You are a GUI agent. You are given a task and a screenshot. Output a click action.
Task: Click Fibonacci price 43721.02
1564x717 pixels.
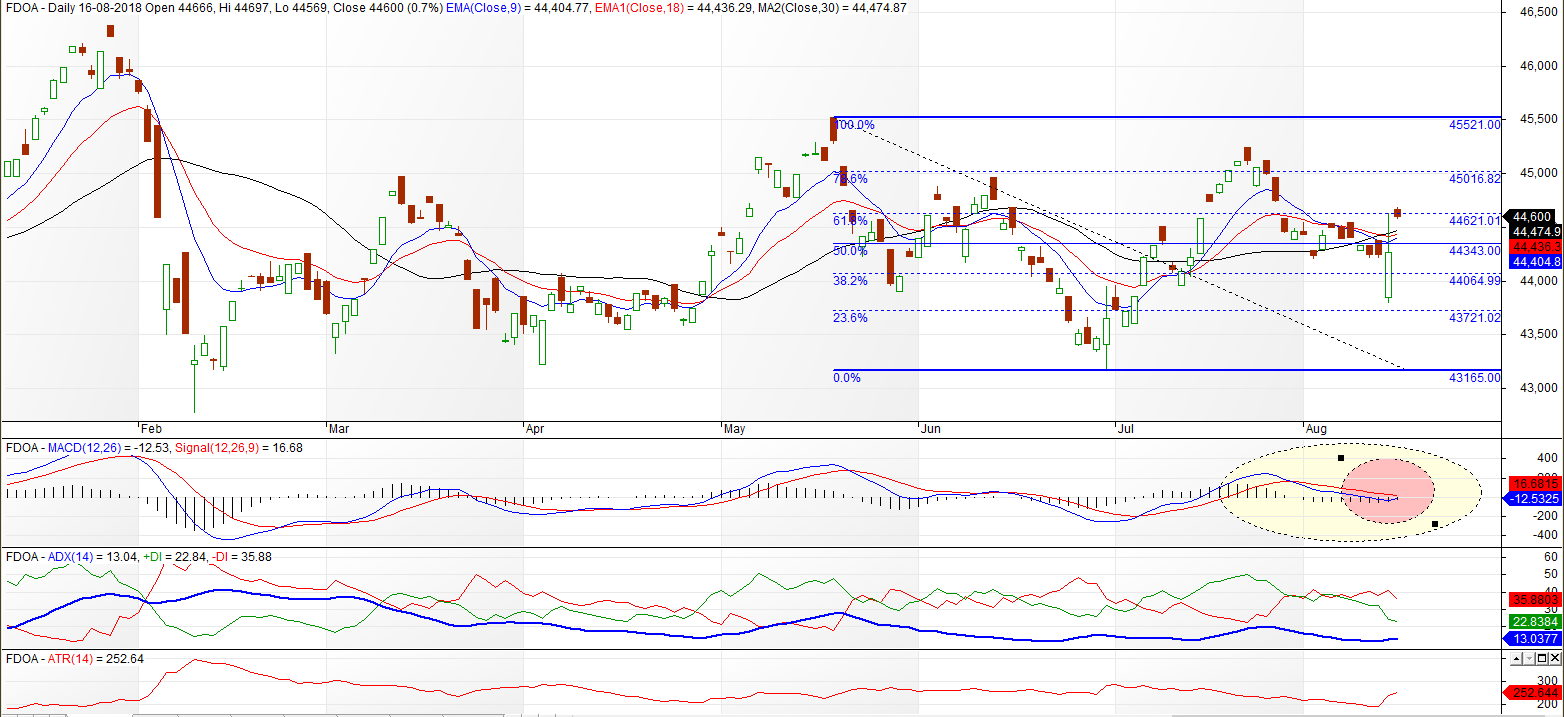(x=1474, y=318)
